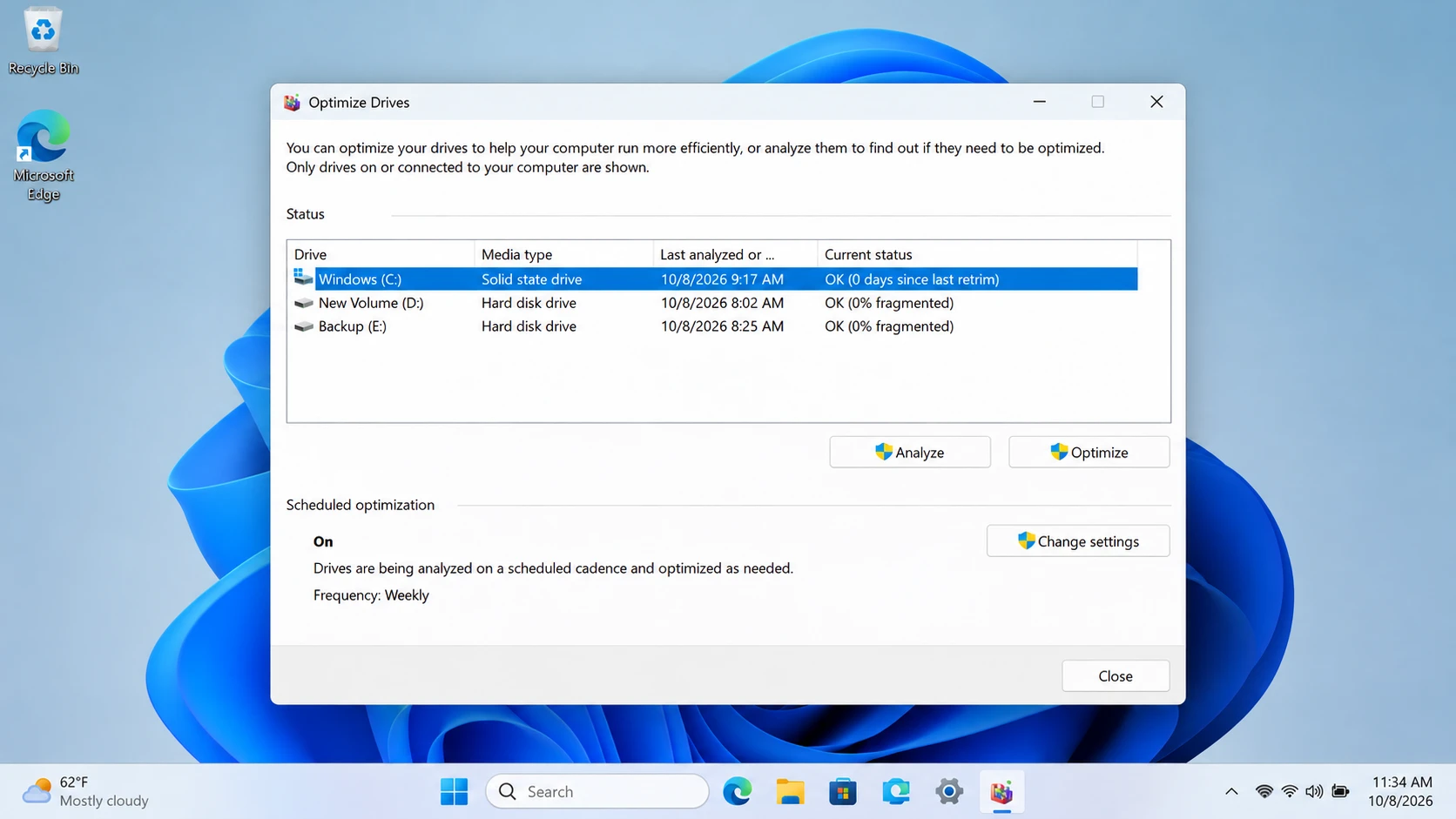Minimize the Optimize Drives window

click(1040, 102)
